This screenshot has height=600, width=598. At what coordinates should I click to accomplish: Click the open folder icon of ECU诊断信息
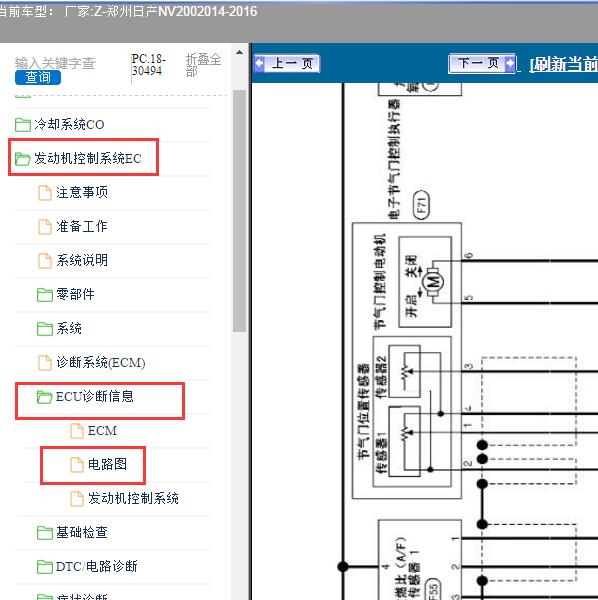click(x=45, y=397)
